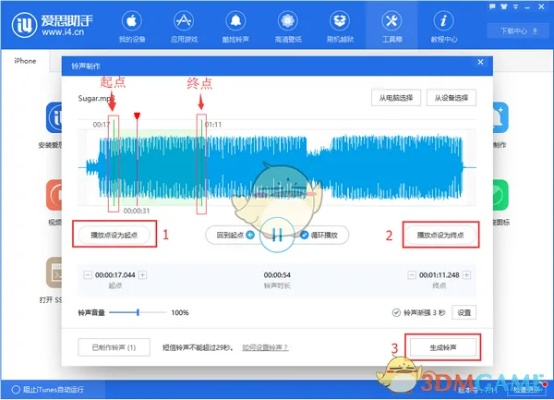The width and height of the screenshot is (554, 400).
Task: Open the how to set ringtone link
Action: pyautogui.click(x=265, y=348)
